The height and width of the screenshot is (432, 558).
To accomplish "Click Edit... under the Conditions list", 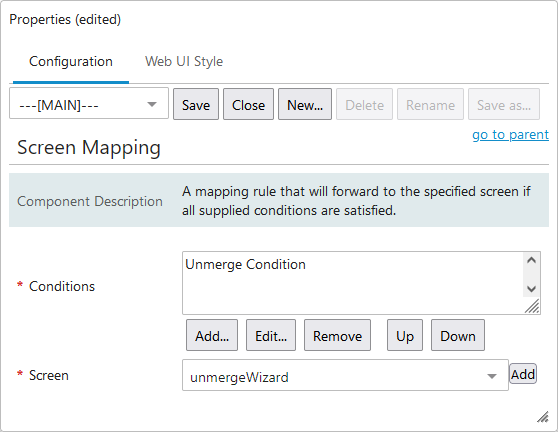I will click(271, 335).
